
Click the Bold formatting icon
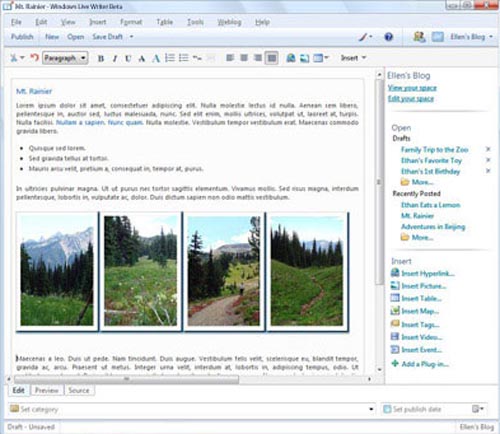coord(101,59)
